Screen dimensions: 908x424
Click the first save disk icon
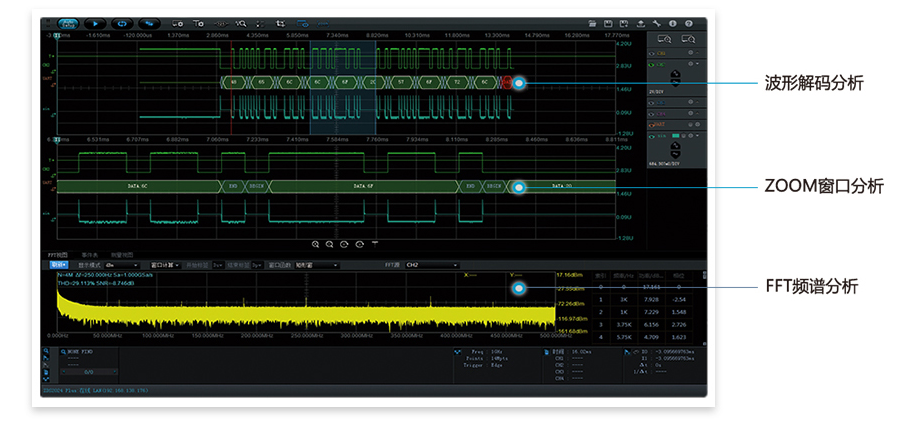[608, 24]
